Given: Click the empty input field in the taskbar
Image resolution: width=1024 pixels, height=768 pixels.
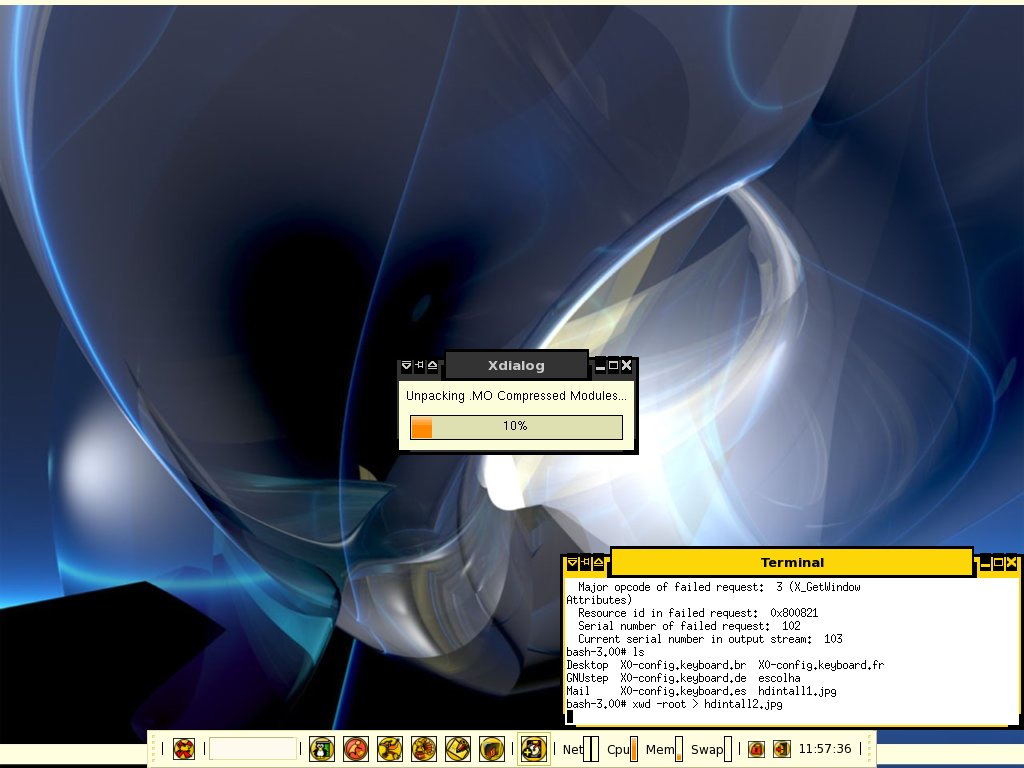Looking at the screenshot, I should [x=253, y=748].
